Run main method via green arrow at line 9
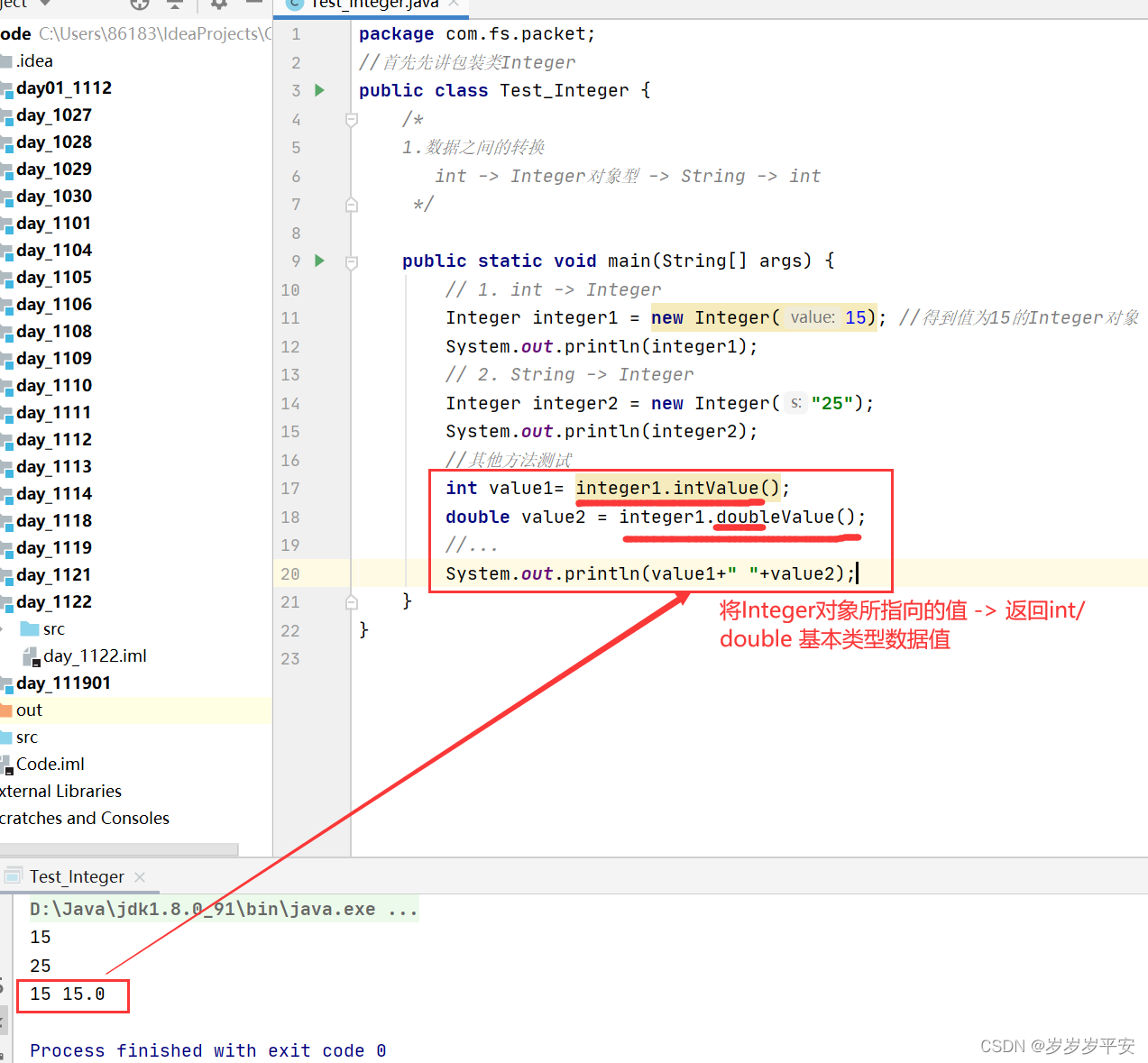Screen dimensions: 1148x1063 [319, 261]
